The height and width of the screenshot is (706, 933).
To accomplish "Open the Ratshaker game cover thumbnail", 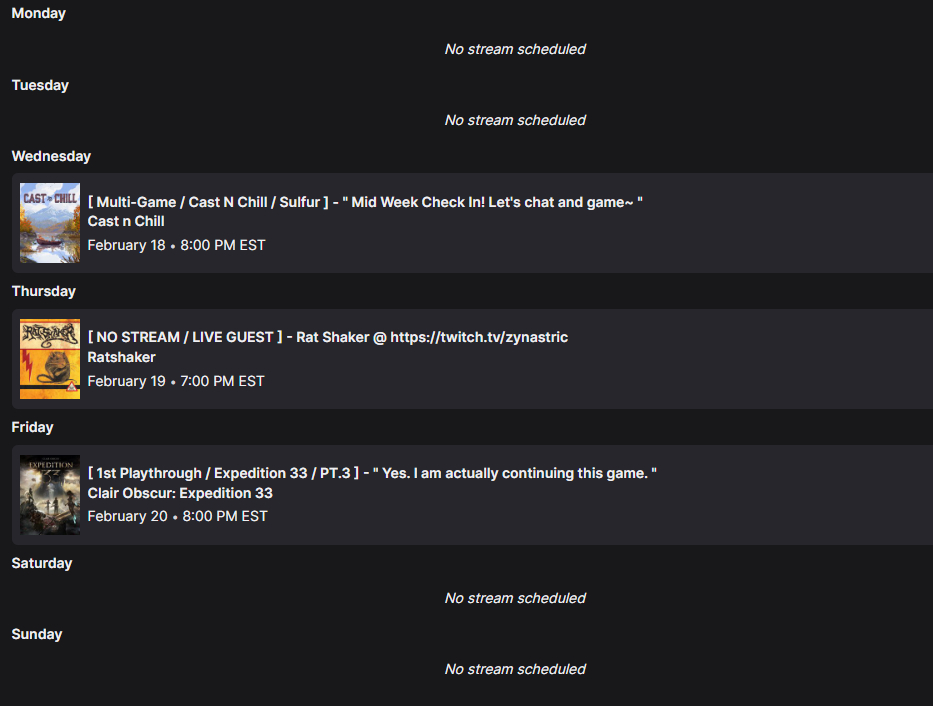I will coord(50,359).
